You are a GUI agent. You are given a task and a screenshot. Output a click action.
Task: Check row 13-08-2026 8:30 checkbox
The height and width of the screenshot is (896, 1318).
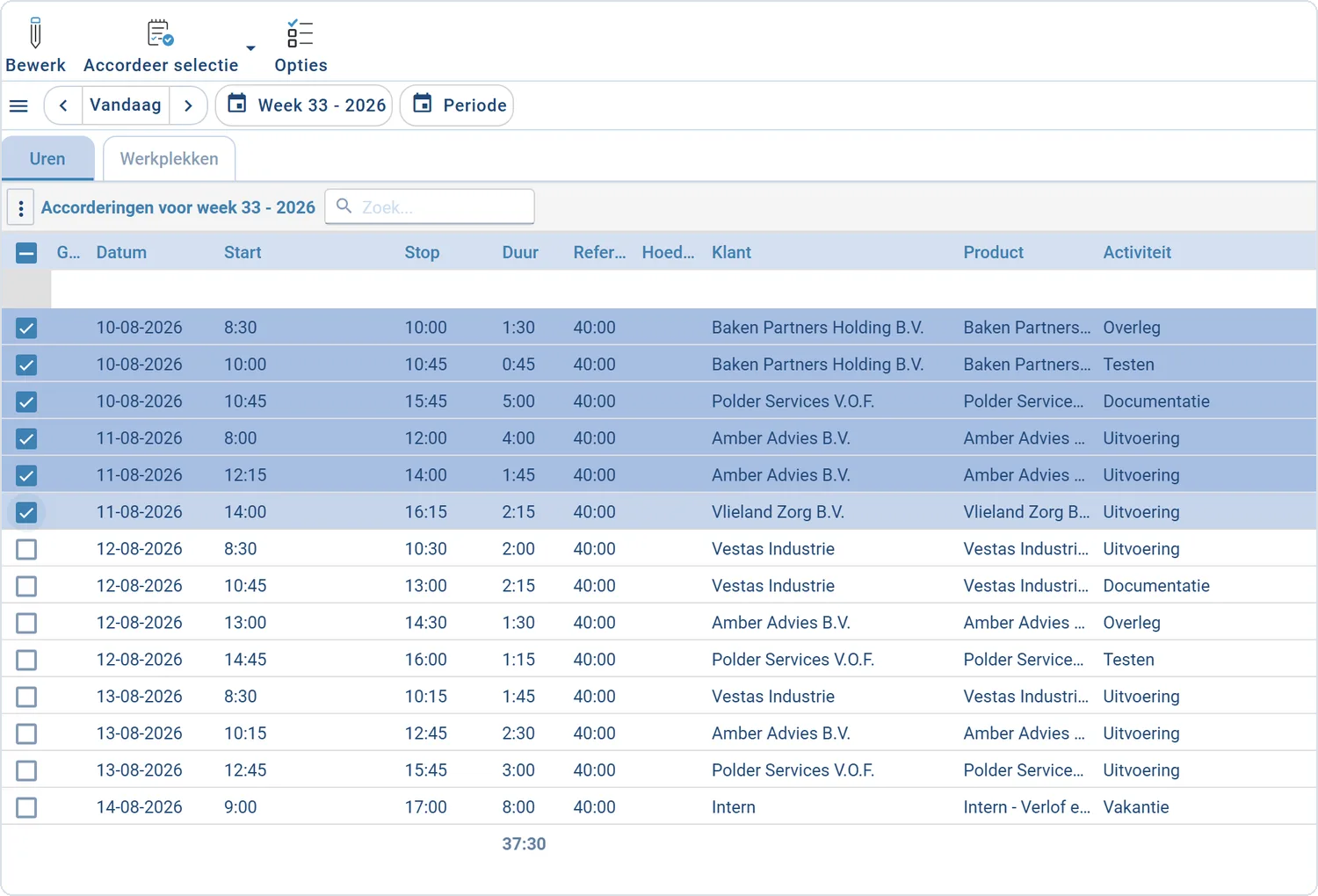(26, 697)
